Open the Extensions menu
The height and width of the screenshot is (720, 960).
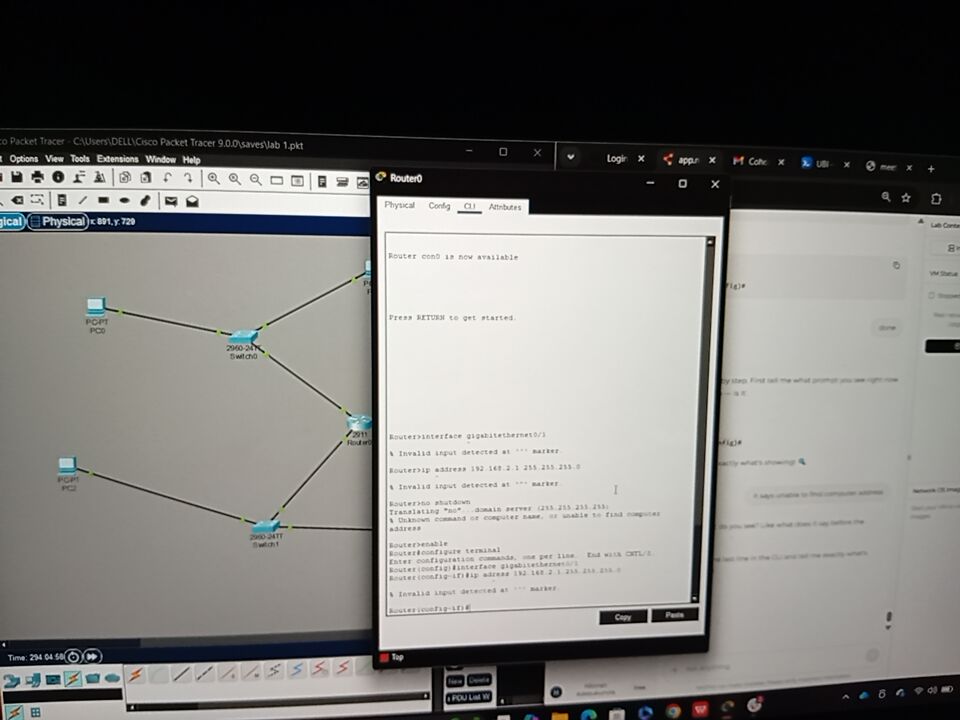(x=118, y=159)
